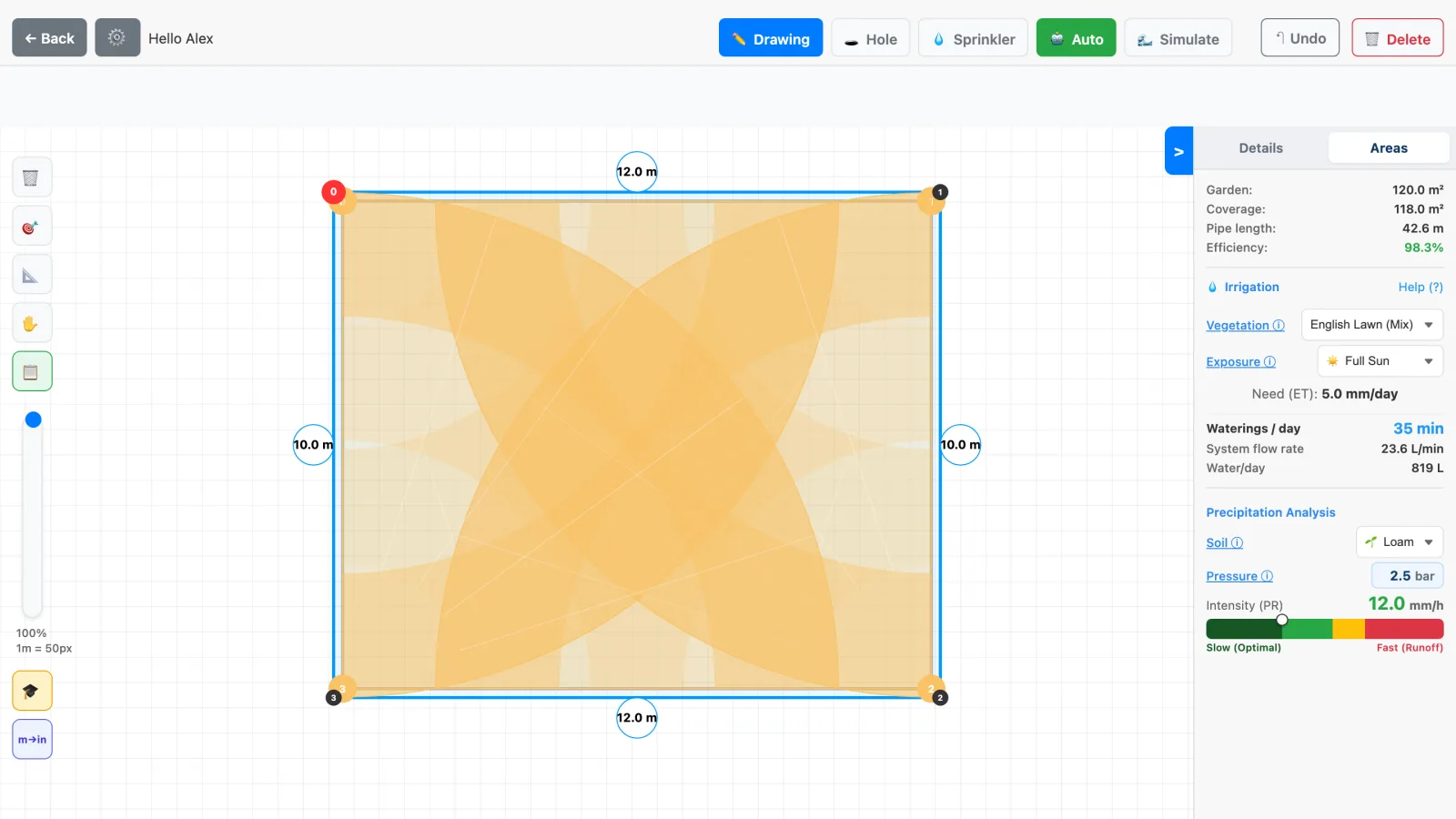This screenshot has width=1456, height=819.
Task: Go back with the Back button
Action: [x=49, y=37]
